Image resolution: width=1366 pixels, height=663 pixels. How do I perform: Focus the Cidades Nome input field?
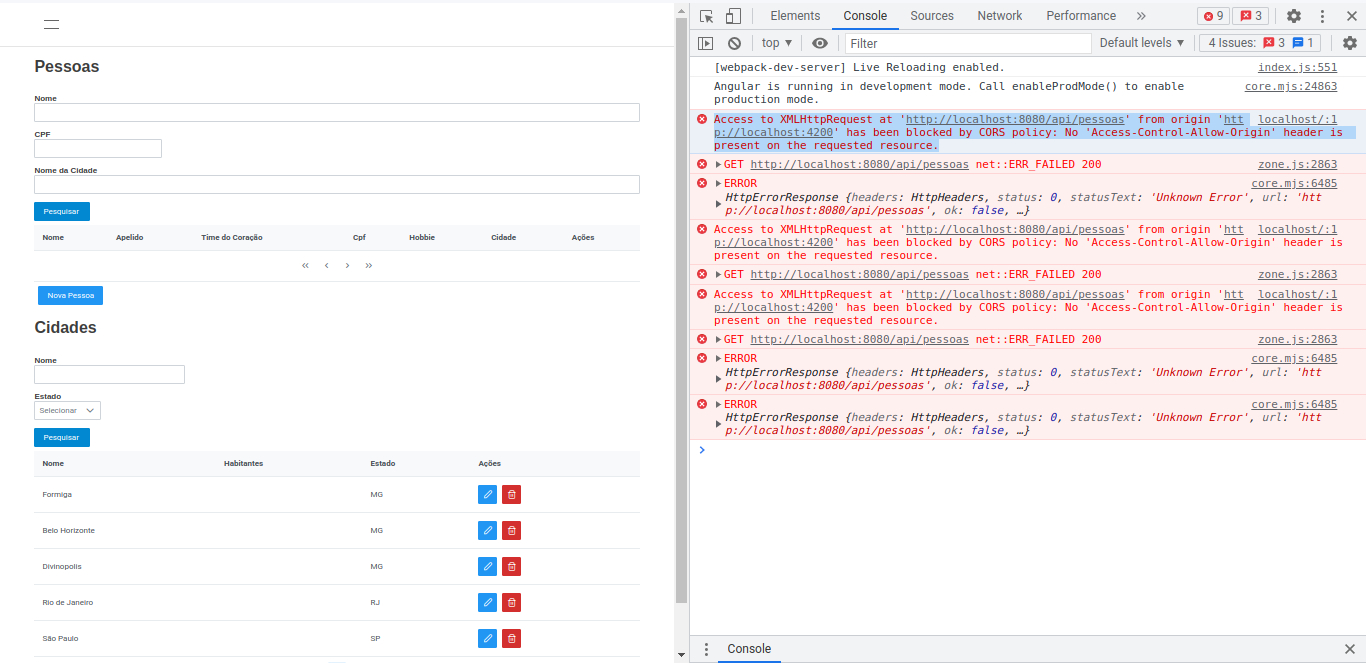coord(109,374)
